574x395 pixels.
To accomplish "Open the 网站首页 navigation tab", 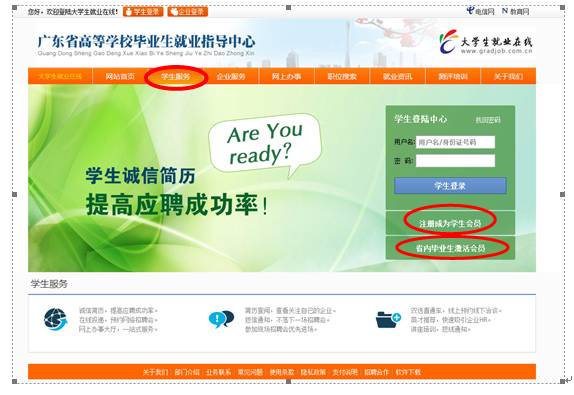I will 120,77.
